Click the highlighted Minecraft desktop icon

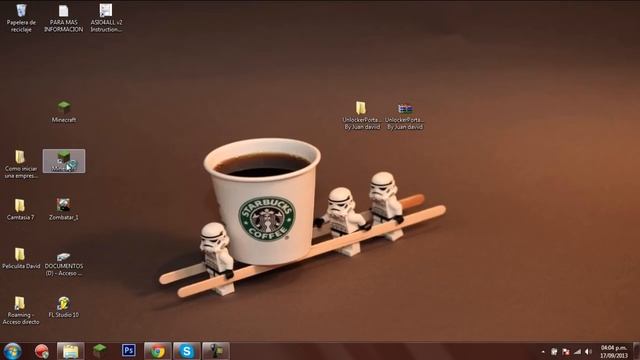click(x=64, y=161)
